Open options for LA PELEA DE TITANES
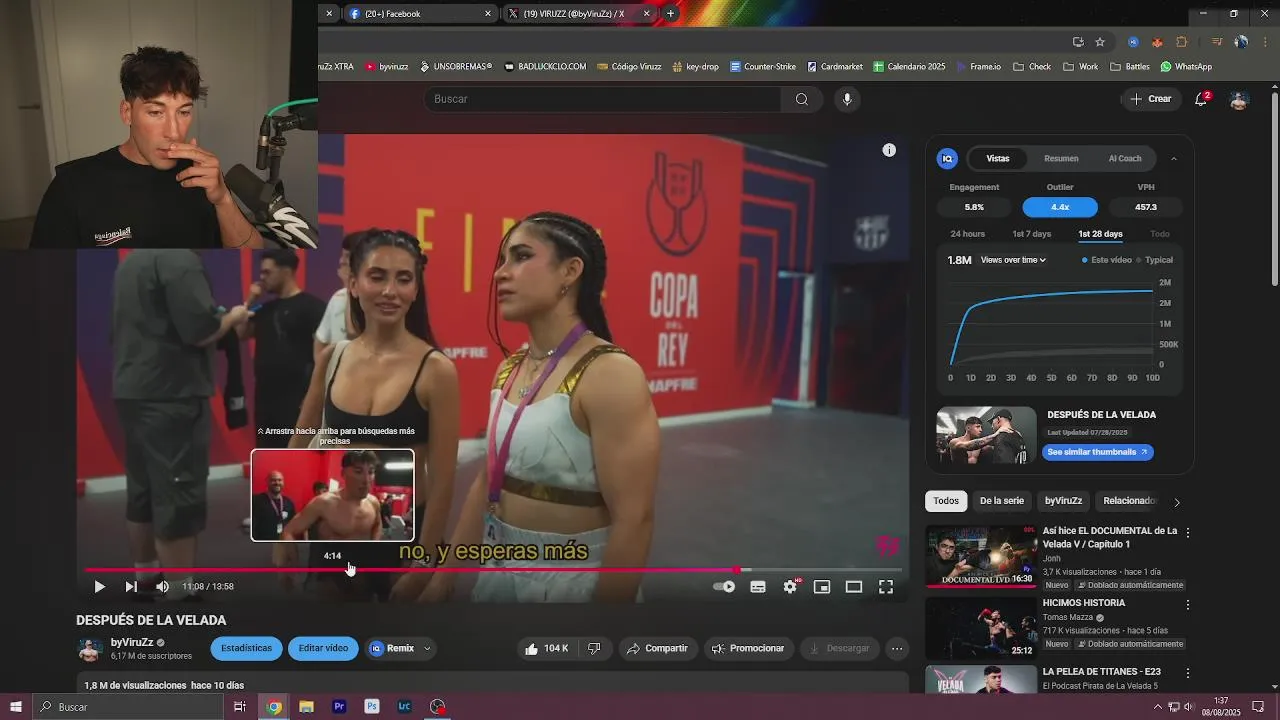Screen dimensions: 1280x720 pos(1188,673)
